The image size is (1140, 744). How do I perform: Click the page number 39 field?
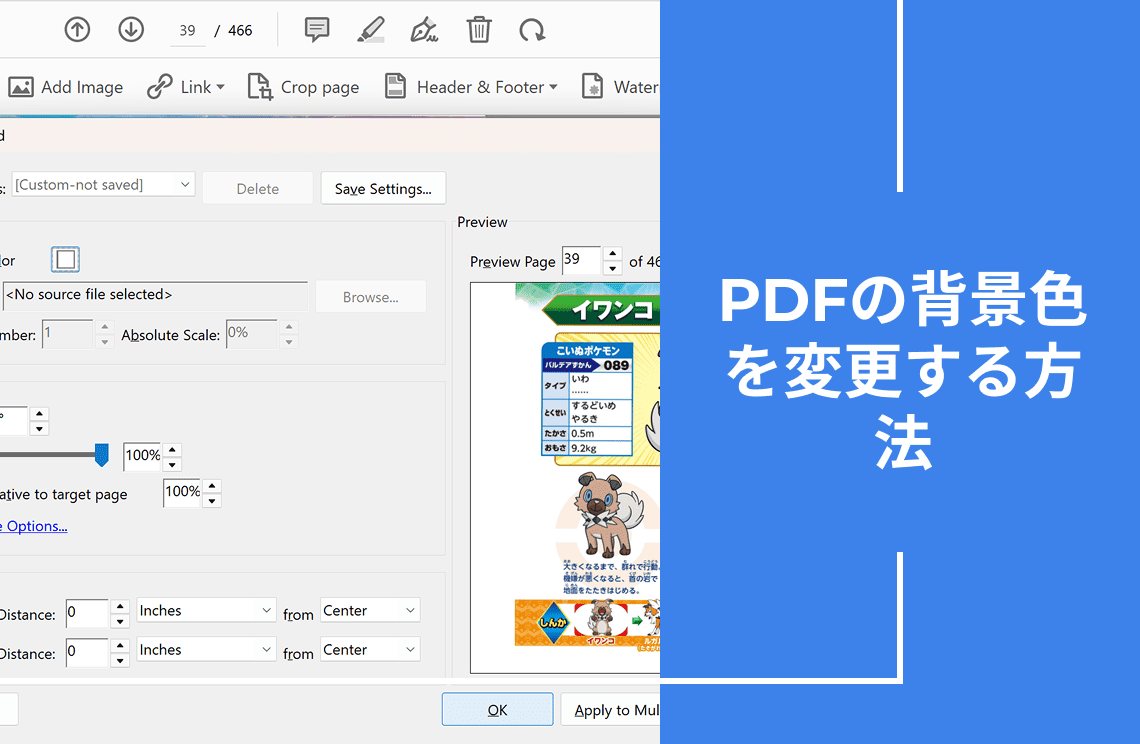point(187,30)
